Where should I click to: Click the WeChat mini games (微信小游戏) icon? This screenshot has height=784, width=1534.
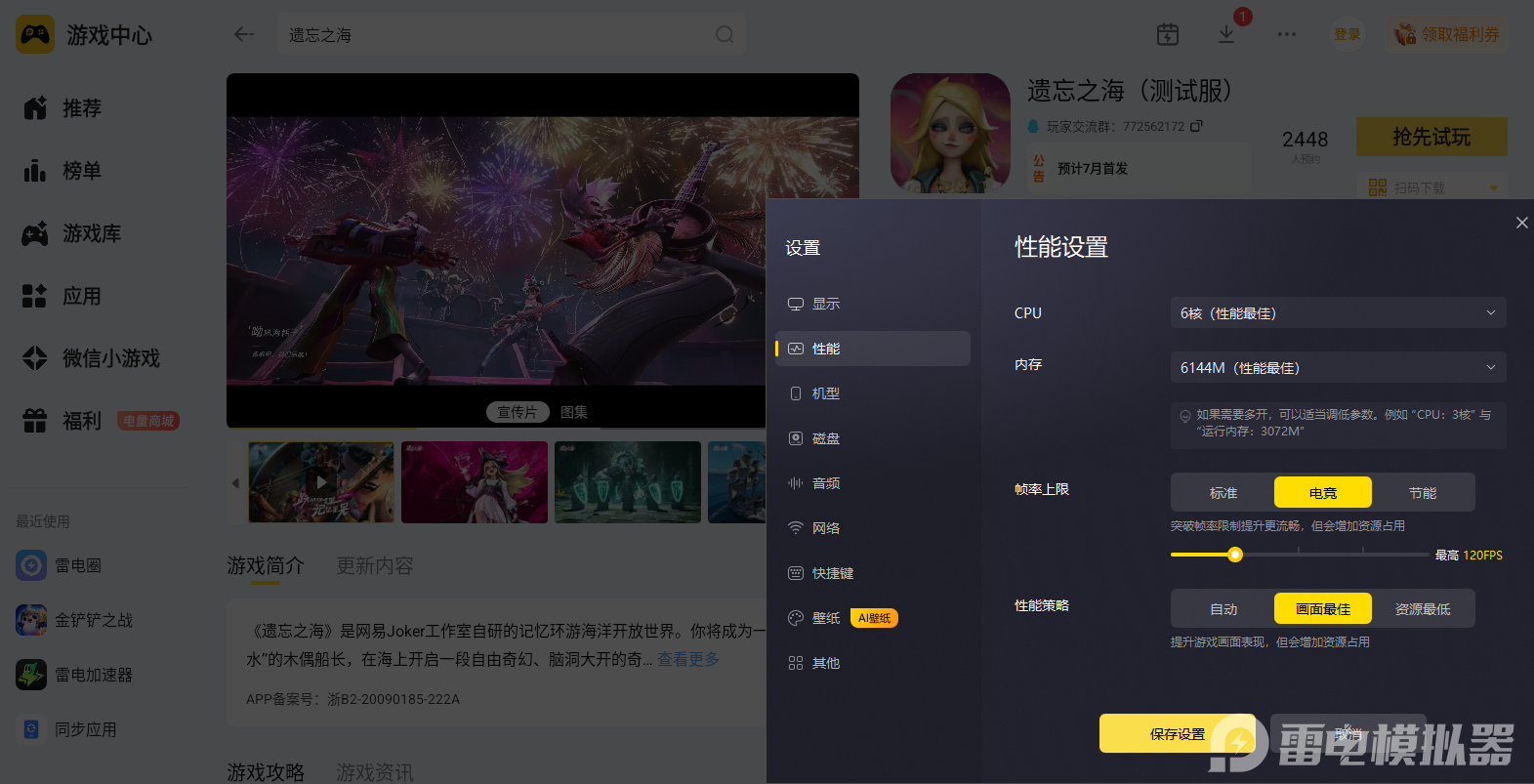(35, 358)
